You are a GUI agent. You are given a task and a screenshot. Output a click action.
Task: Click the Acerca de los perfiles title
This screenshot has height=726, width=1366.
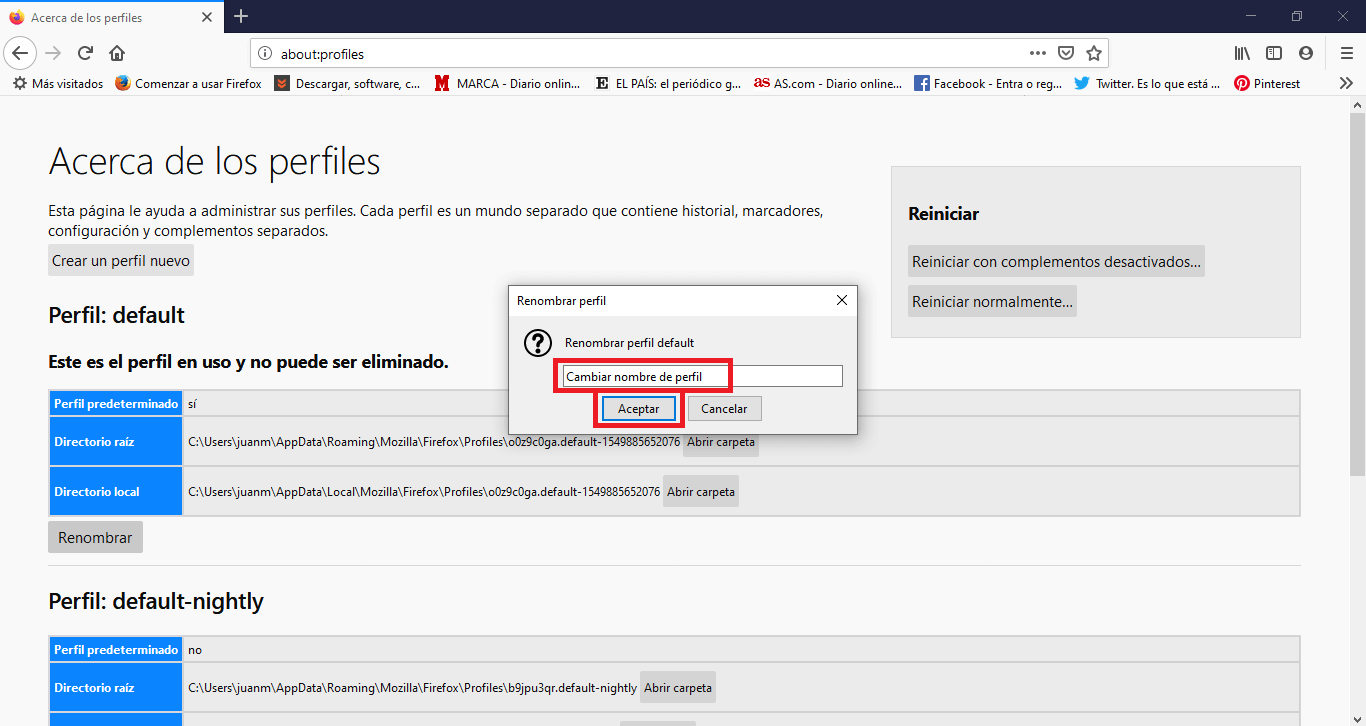(x=214, y=161)
